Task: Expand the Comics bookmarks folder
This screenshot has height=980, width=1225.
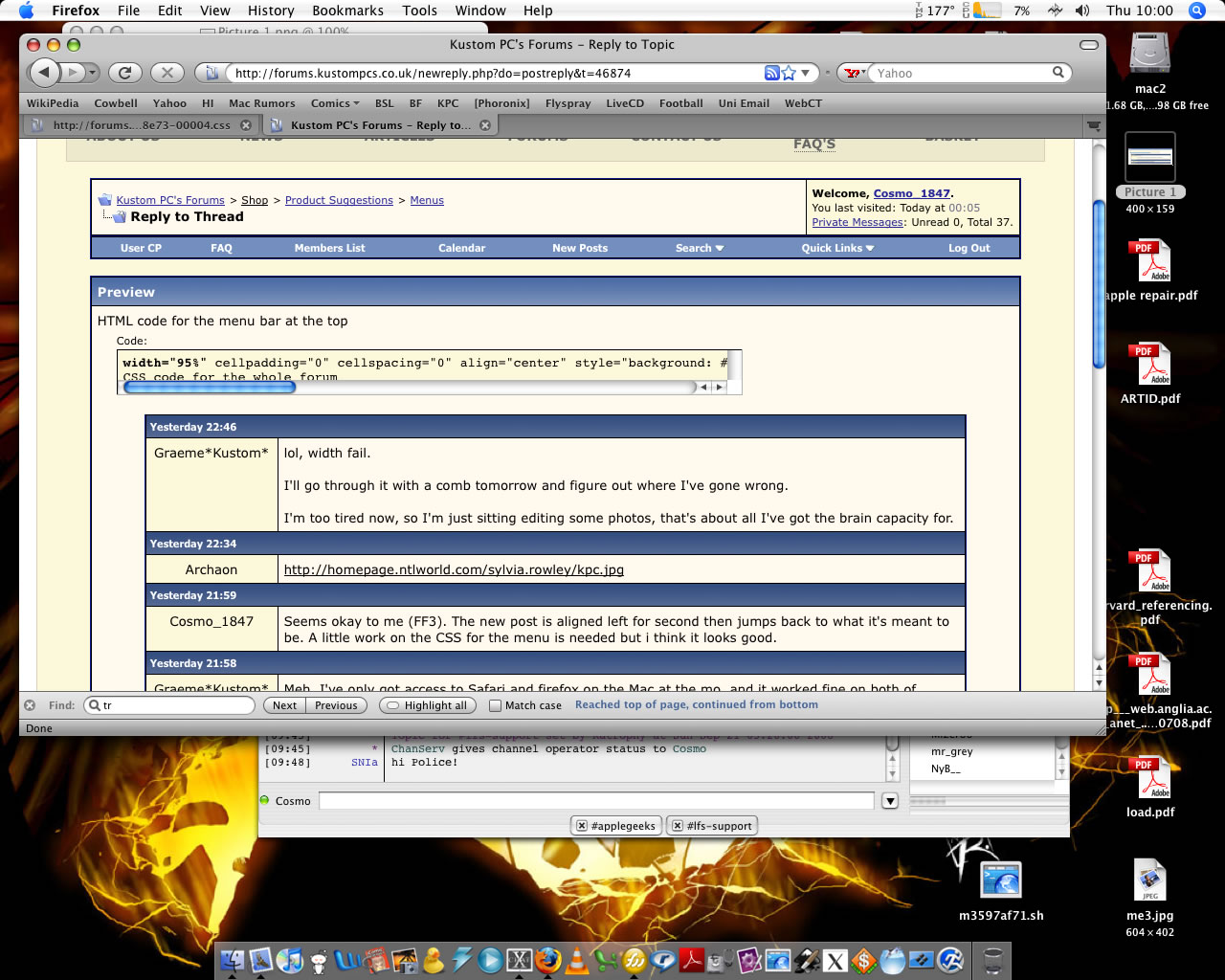Action: 334,103
